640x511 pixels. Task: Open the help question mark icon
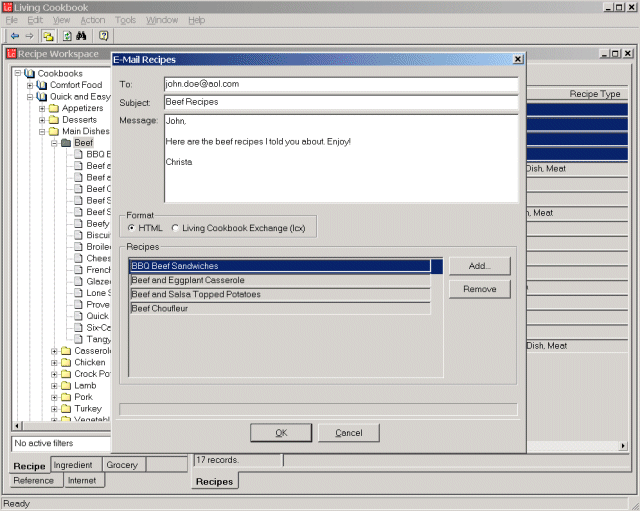[104, 36]
